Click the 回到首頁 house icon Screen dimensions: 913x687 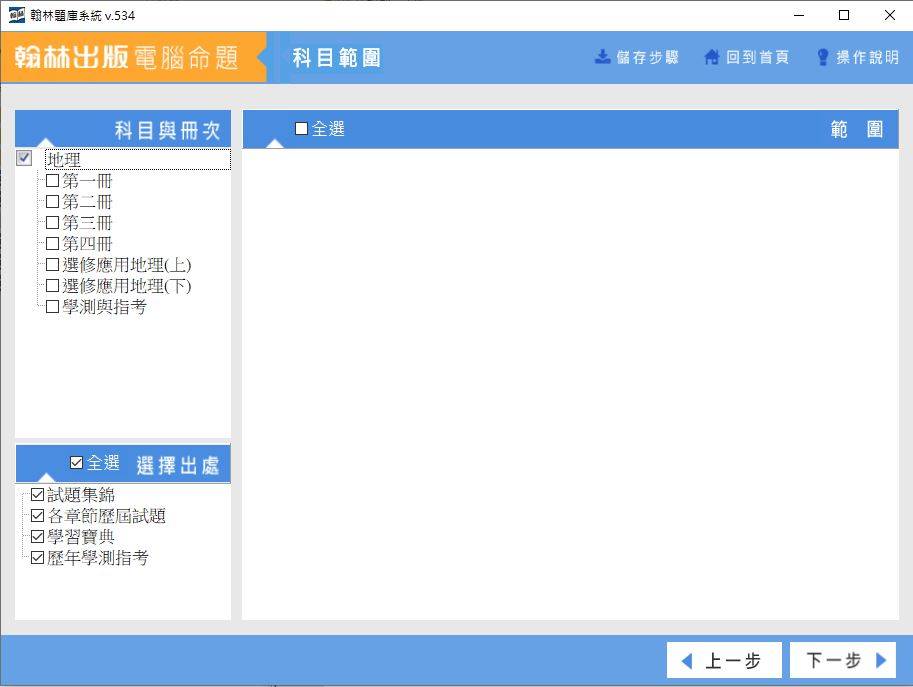(x=712, y=56)
